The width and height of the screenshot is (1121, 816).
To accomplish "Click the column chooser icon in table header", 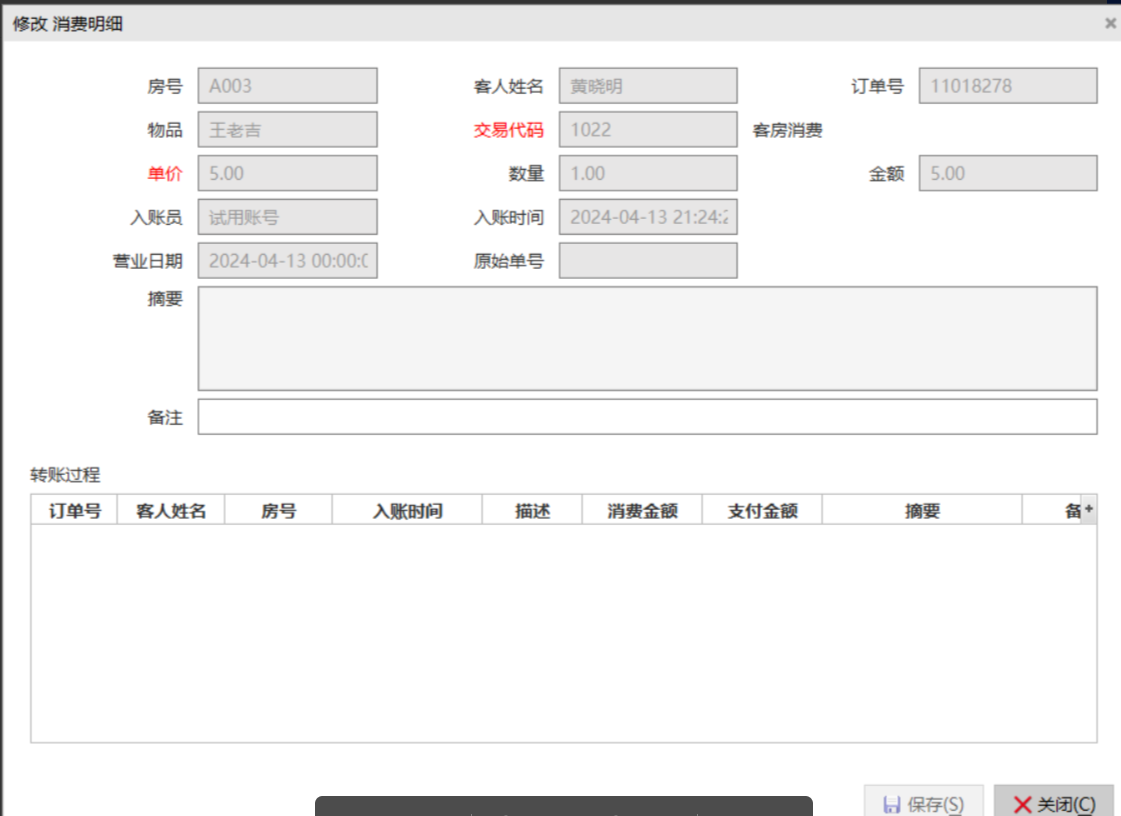I will pos(1089,510).
